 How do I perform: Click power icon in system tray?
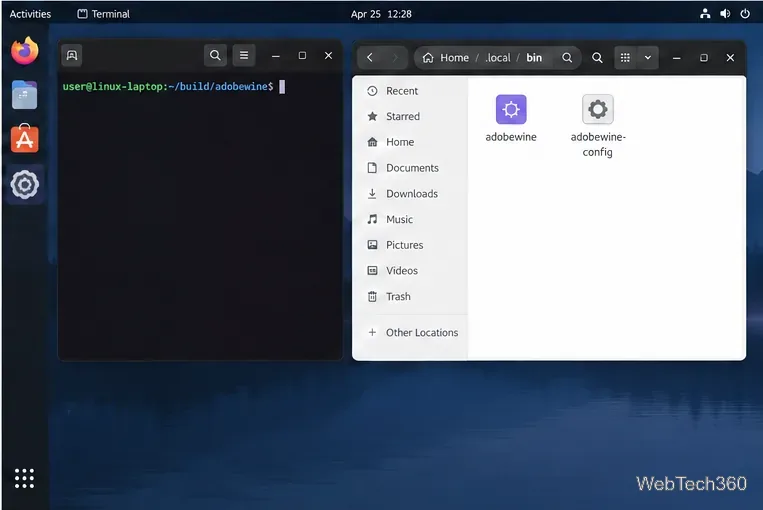[745, 14]
